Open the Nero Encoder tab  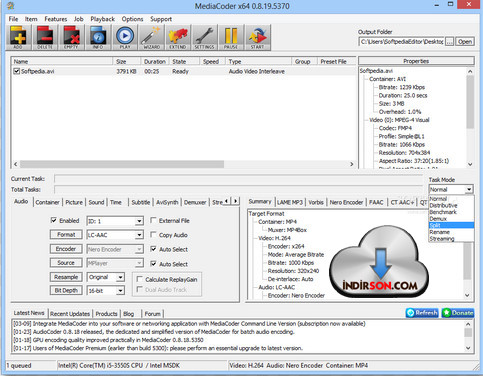(346, 202)
